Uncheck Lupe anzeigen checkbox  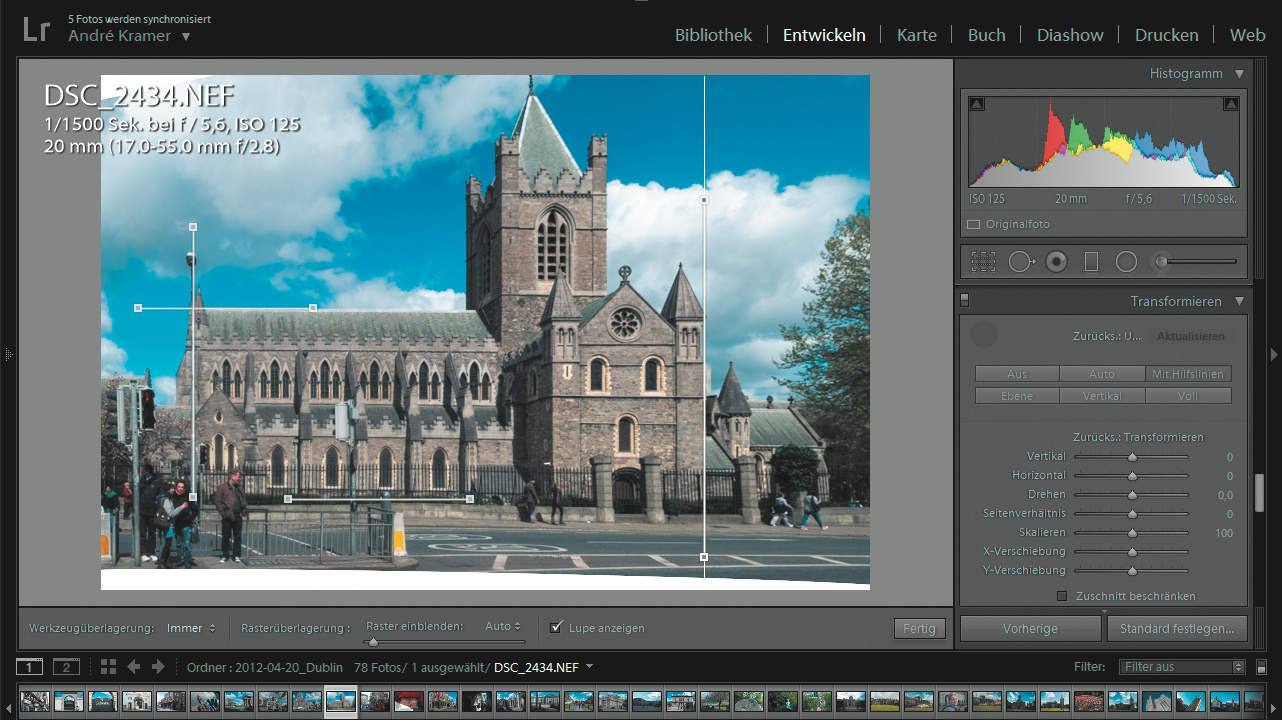(557, 628)
